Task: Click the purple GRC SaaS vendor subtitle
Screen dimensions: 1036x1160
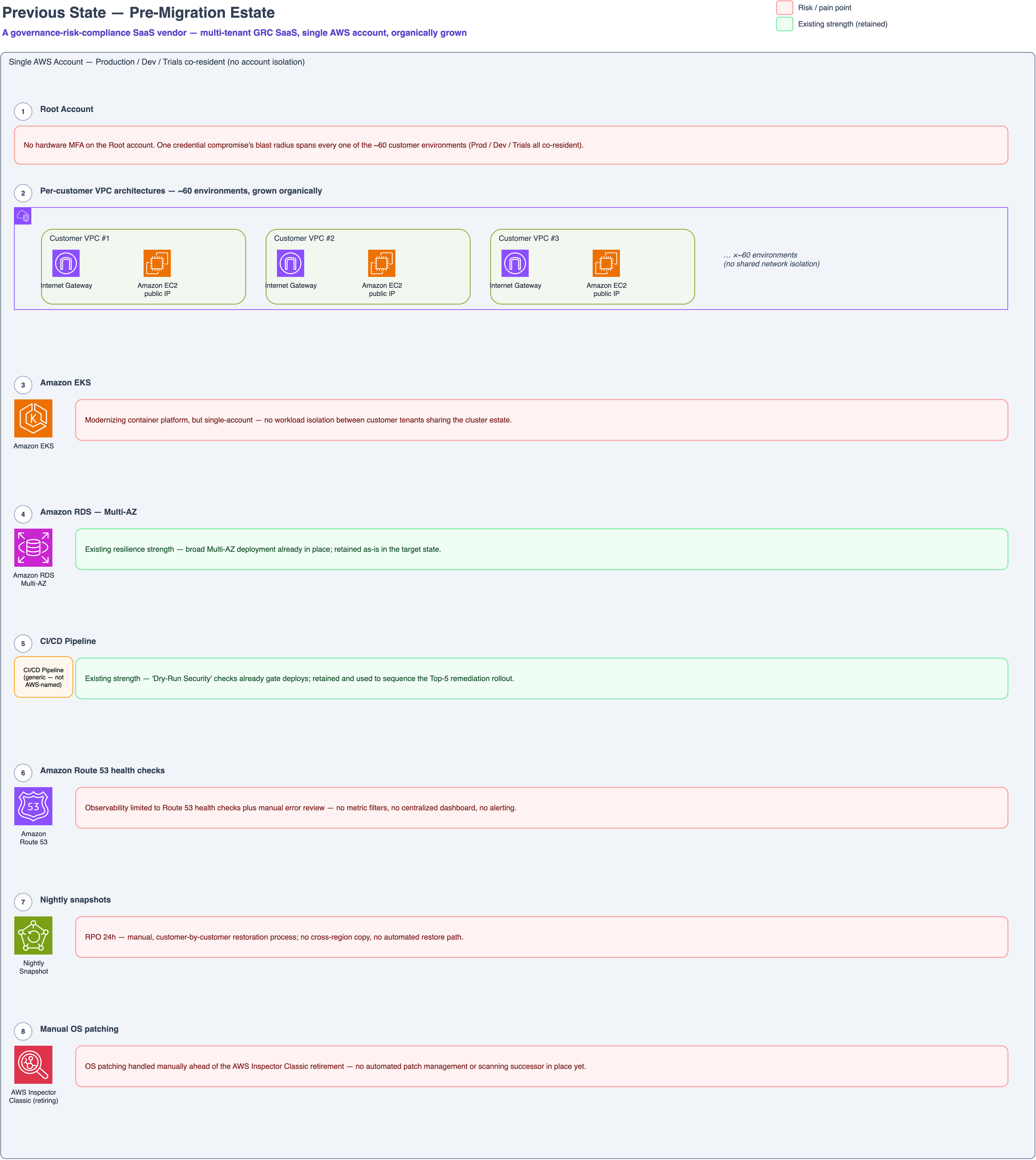Action: coord(234,32)
